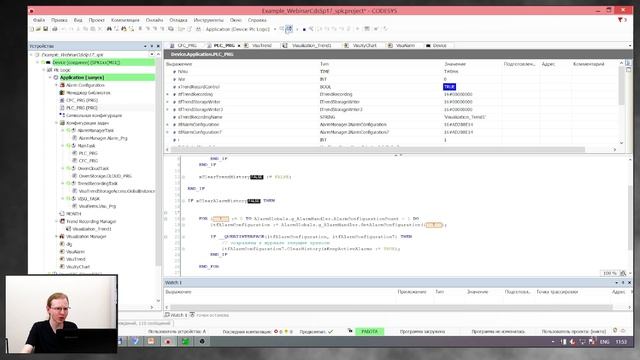Open the Правка menu
640x360 pixels.
[x=59, y=20]
